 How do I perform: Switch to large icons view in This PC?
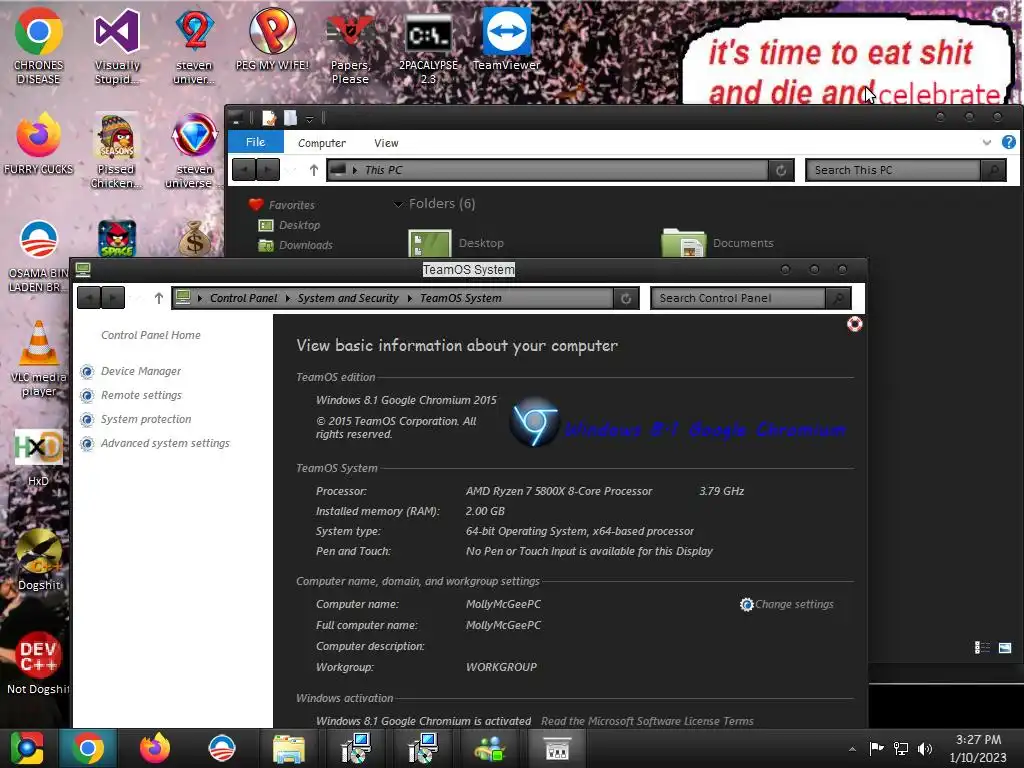coord(1005,647)
